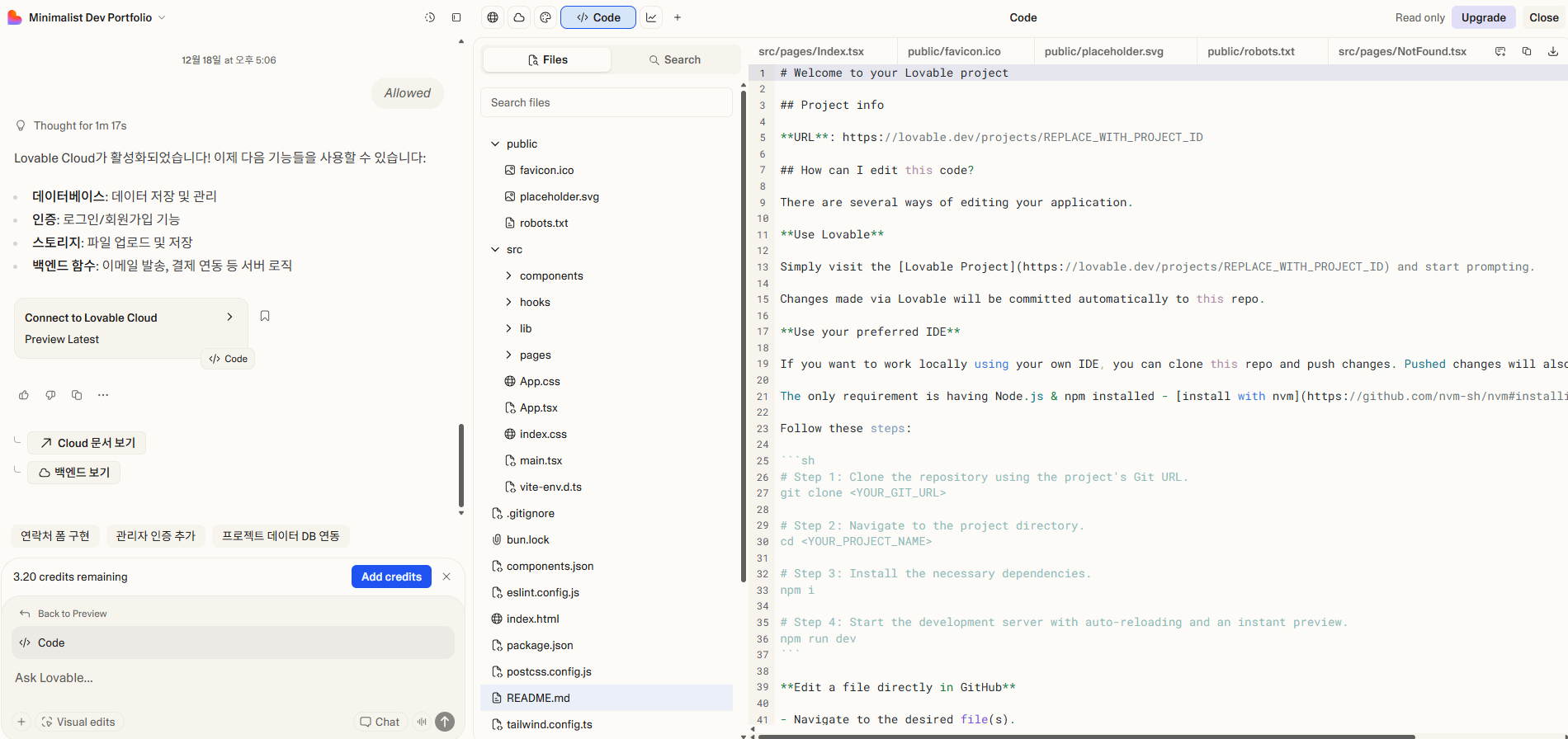Give thumbs down to the response

50,395
